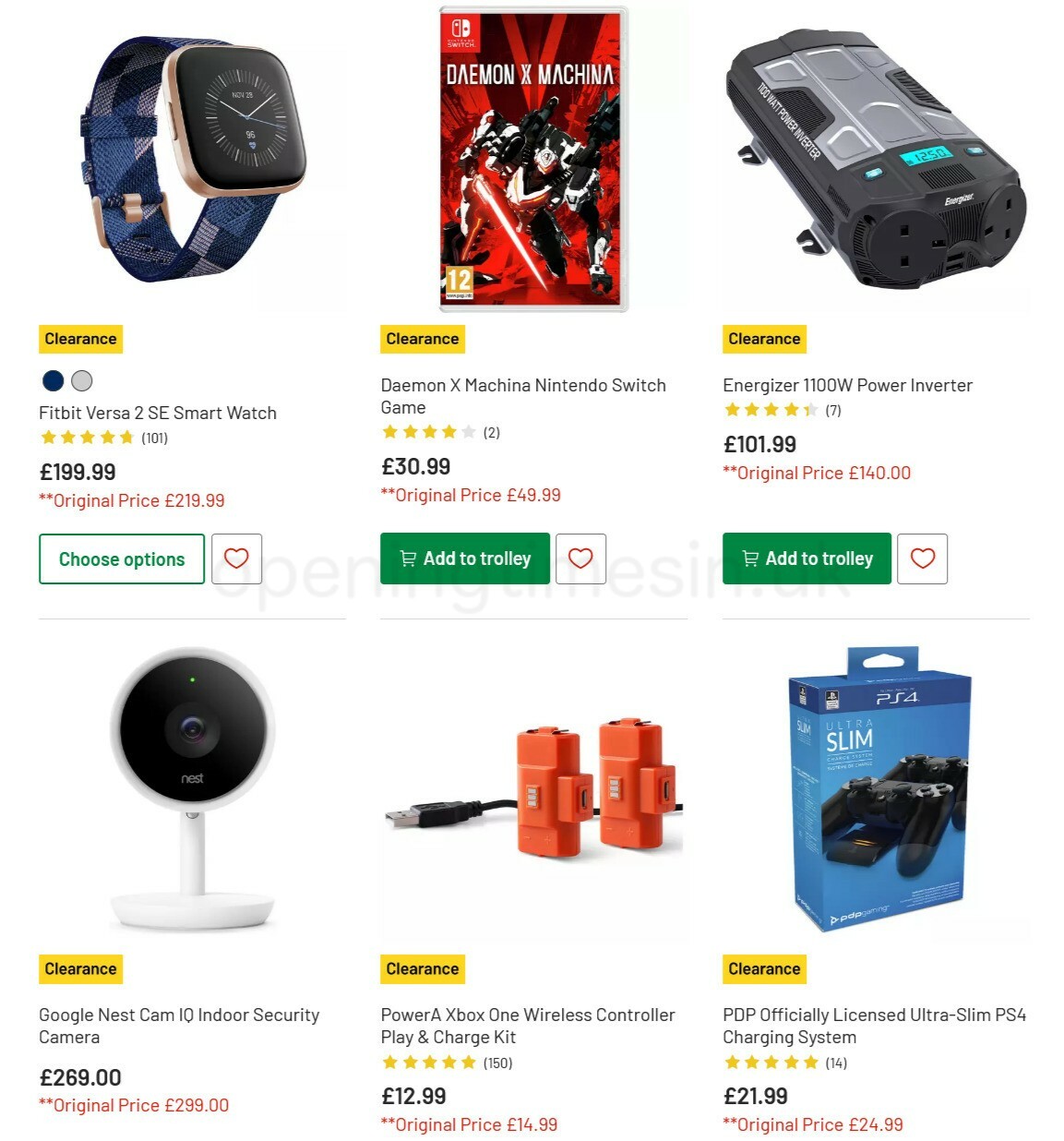Image resolution: width=1064 pixels, height=1141 pixels.
Task: Click the Clearance flag above Energizer inverter
Action: click(x=763, y=339)
